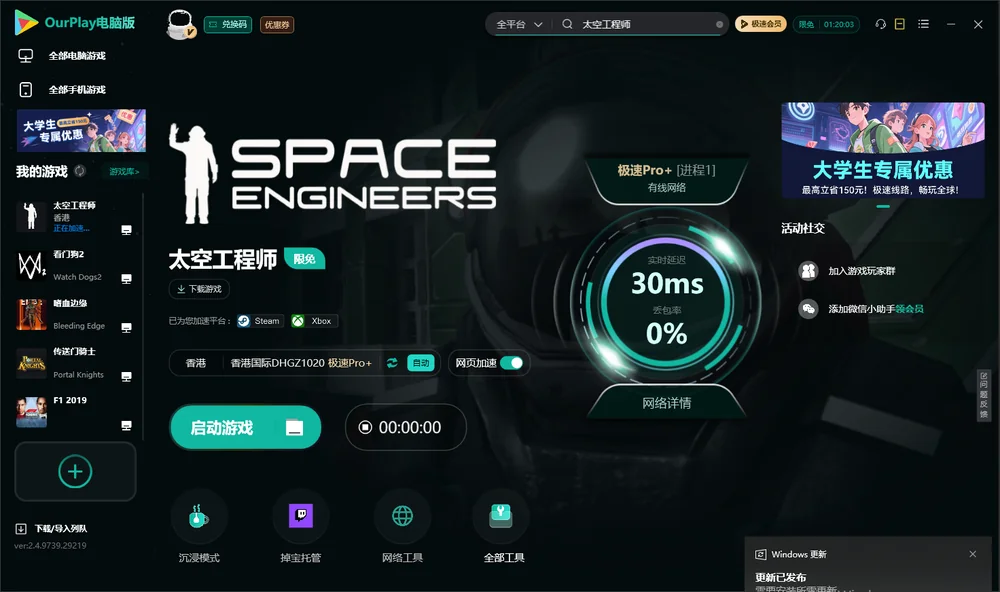Open the 香港国际DHGZ1020 node selector
Viewport: 1000px width, 592px height.
click(300, 363)
